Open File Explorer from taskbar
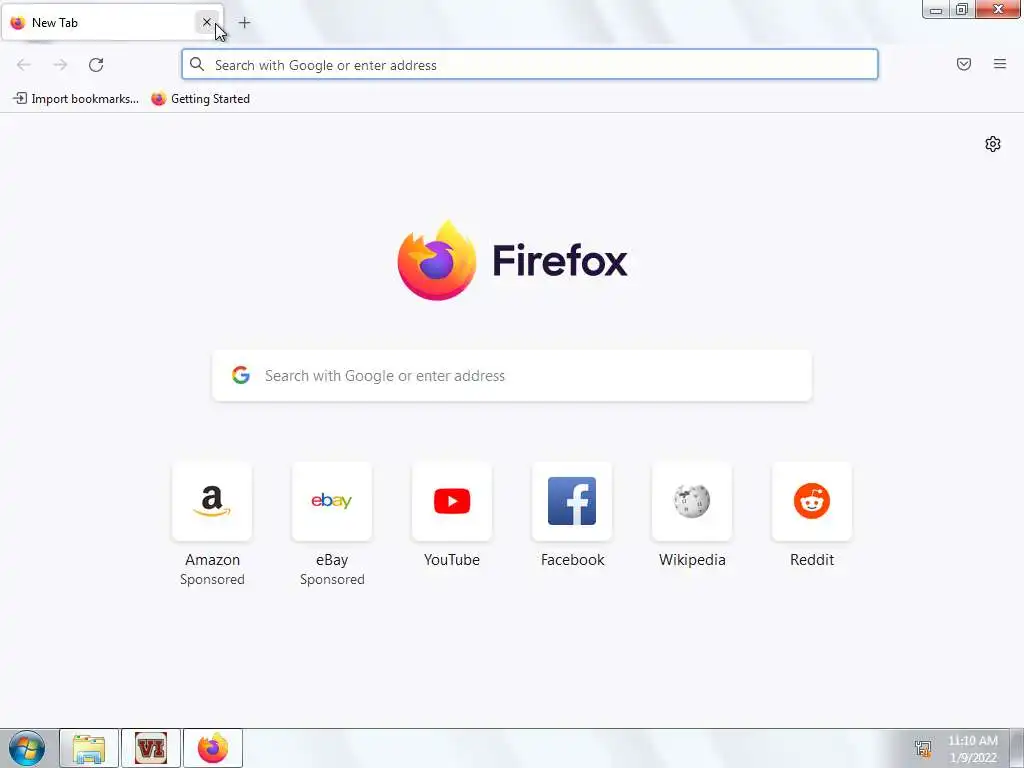Viewport: 1024px width, 768px height. tap(89, 748)
